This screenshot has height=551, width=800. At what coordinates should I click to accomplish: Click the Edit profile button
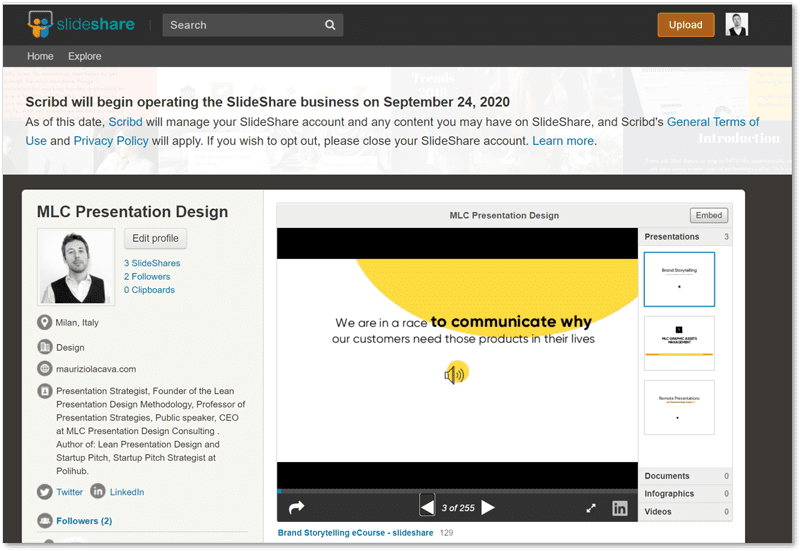click(x=156, y=238)
